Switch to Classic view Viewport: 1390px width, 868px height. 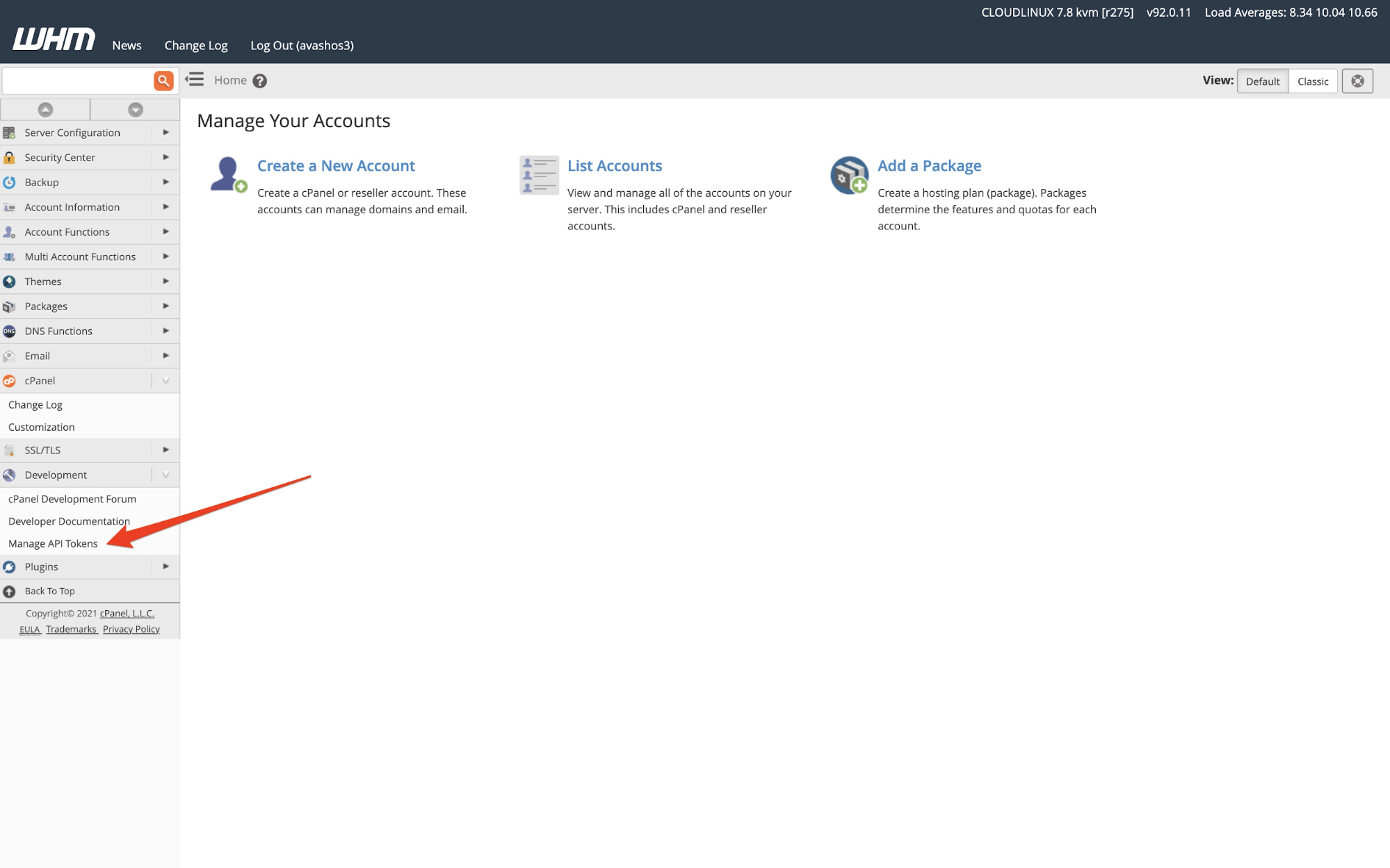[x=1313, y=81]
